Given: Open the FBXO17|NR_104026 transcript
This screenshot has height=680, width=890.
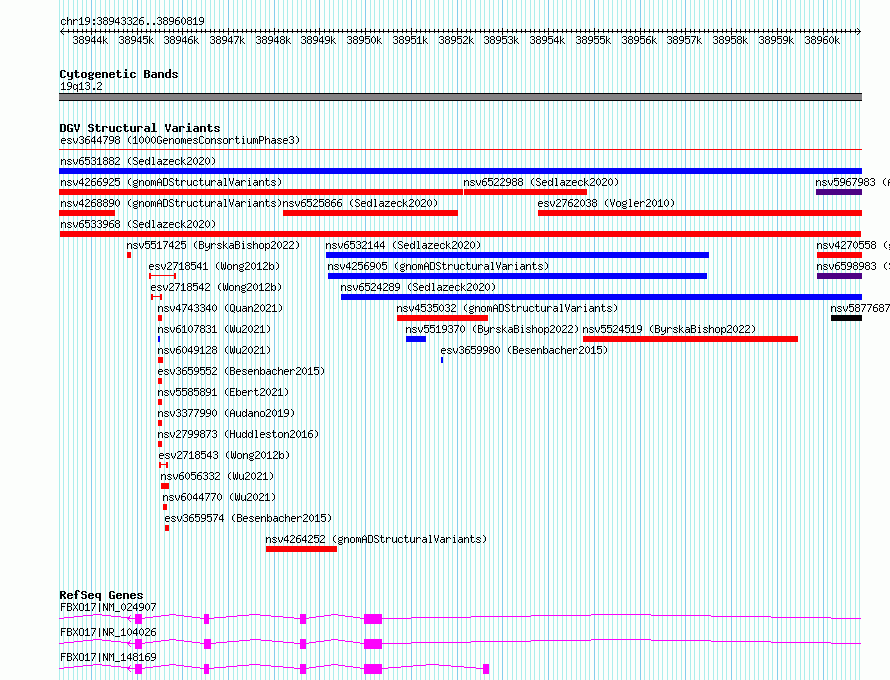Looking at the screenshot, I should click(108, 632).
